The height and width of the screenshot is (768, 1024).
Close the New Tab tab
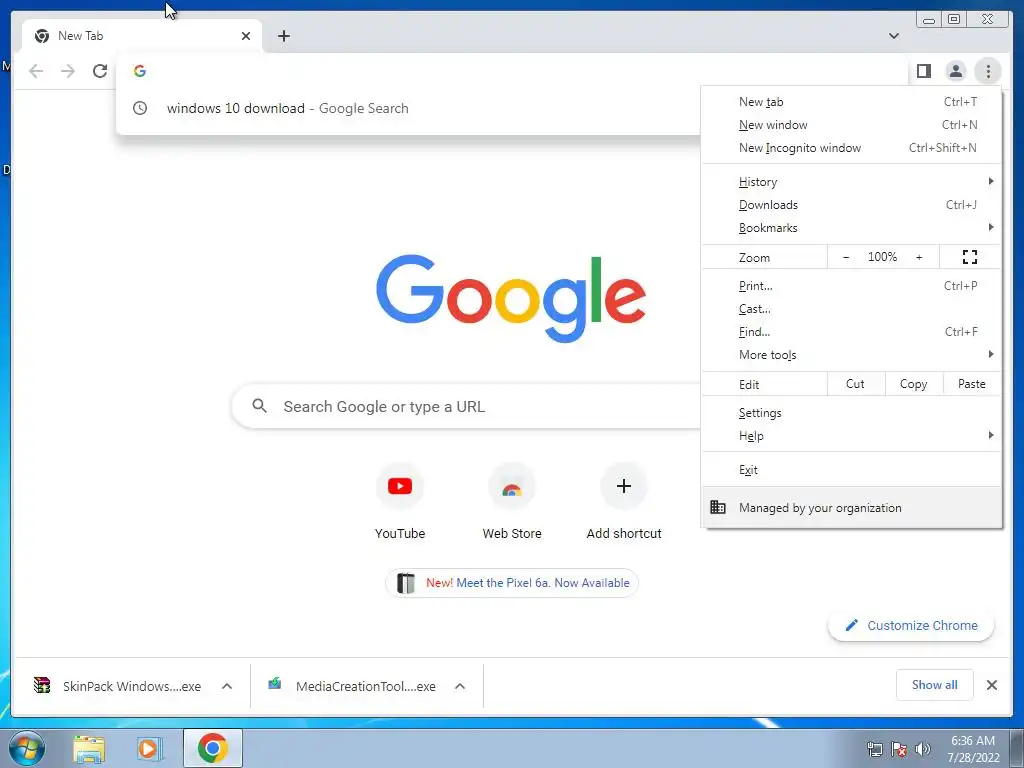pos(246,36)
